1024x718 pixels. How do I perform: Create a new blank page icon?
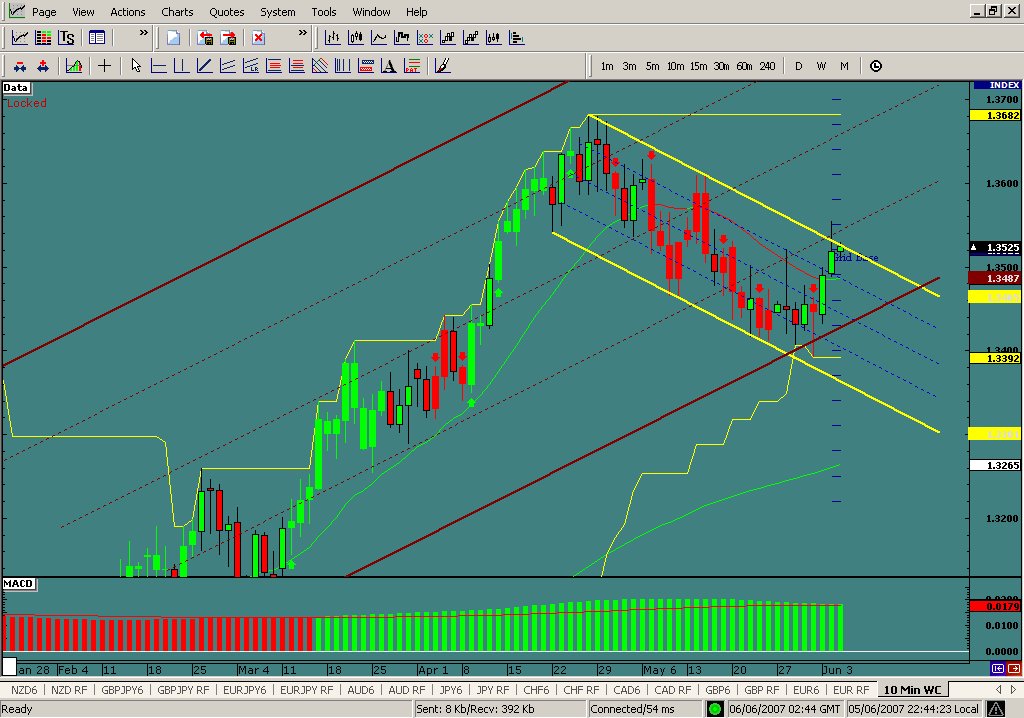click(173, 38)
